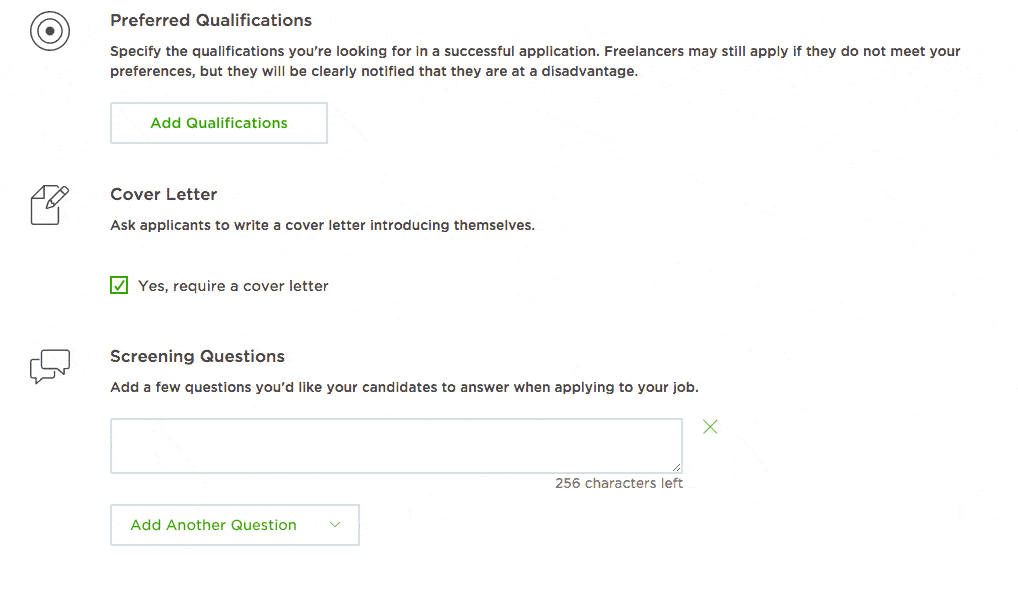Viewport: 1018px width, 612px height.
Task: Click the target icon beside Preferred Qualifications
Action: [x=49, y=31]
